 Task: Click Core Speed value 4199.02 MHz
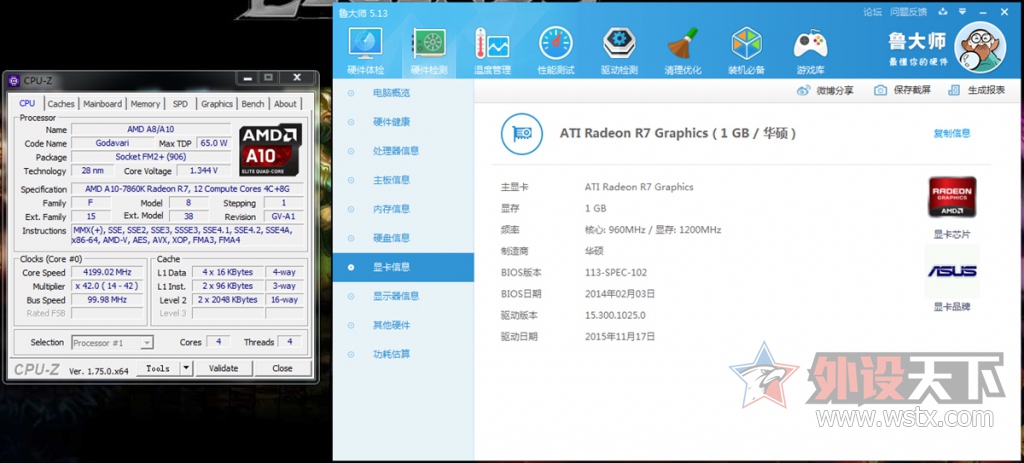pos(107,272)
